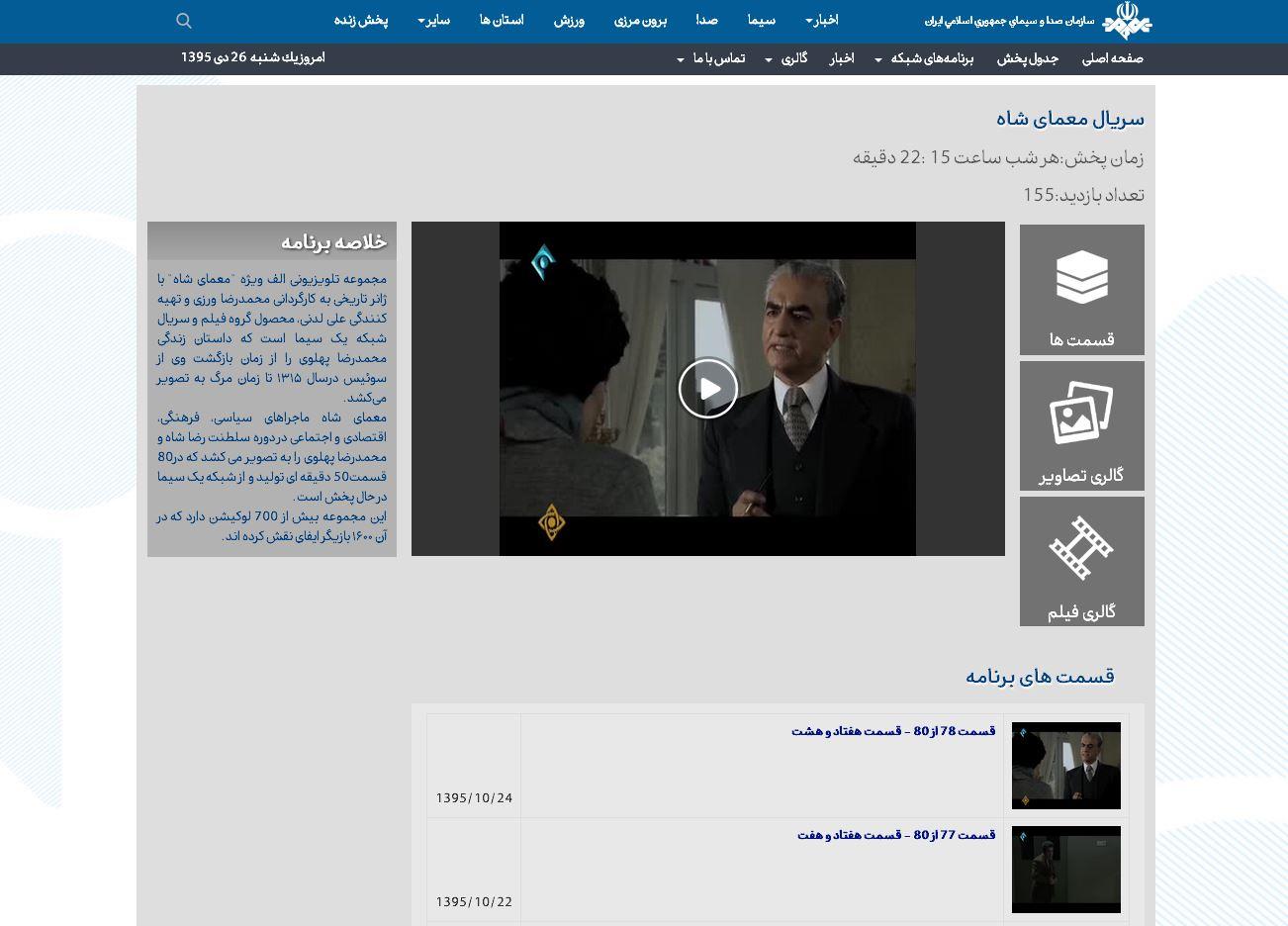Select the استان ها provinces link
The width and height of the screenshot is (1288, 926).
click(502, 21)
